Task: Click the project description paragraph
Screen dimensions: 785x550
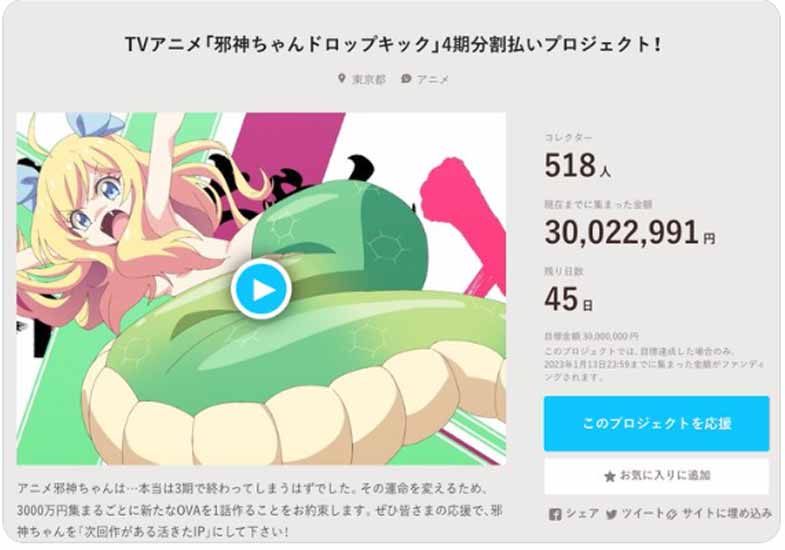Action: [260, 509]
